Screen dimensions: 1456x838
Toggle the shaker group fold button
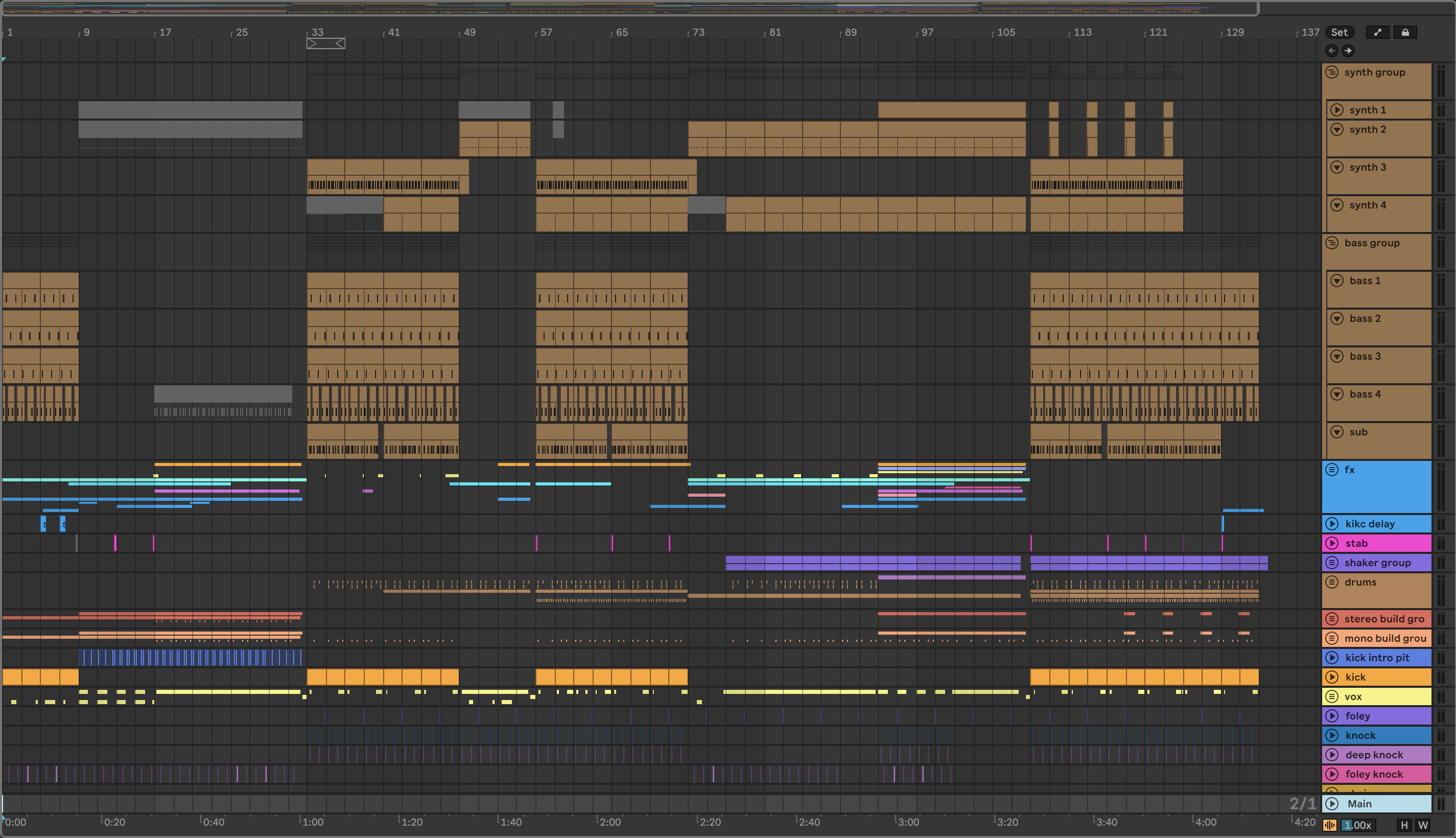1332,563
